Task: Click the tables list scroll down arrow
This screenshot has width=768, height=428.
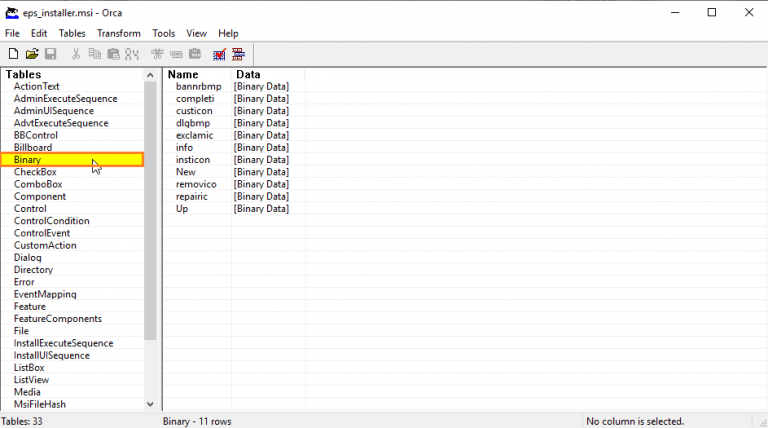Action: [150, 404]
